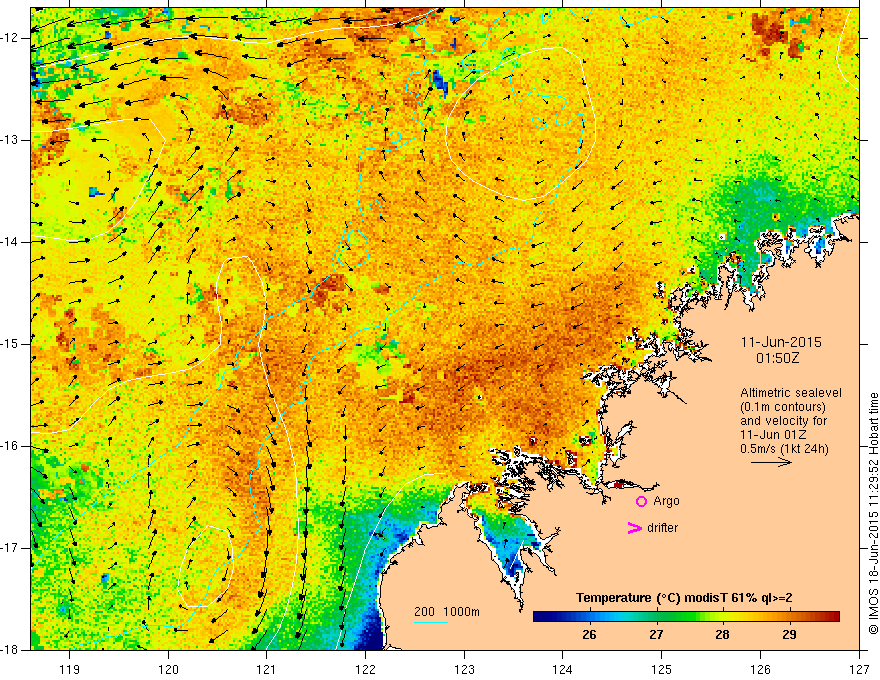880x680 pixels.
Task: Click the '126' longitude axis label
Action: 760,669
